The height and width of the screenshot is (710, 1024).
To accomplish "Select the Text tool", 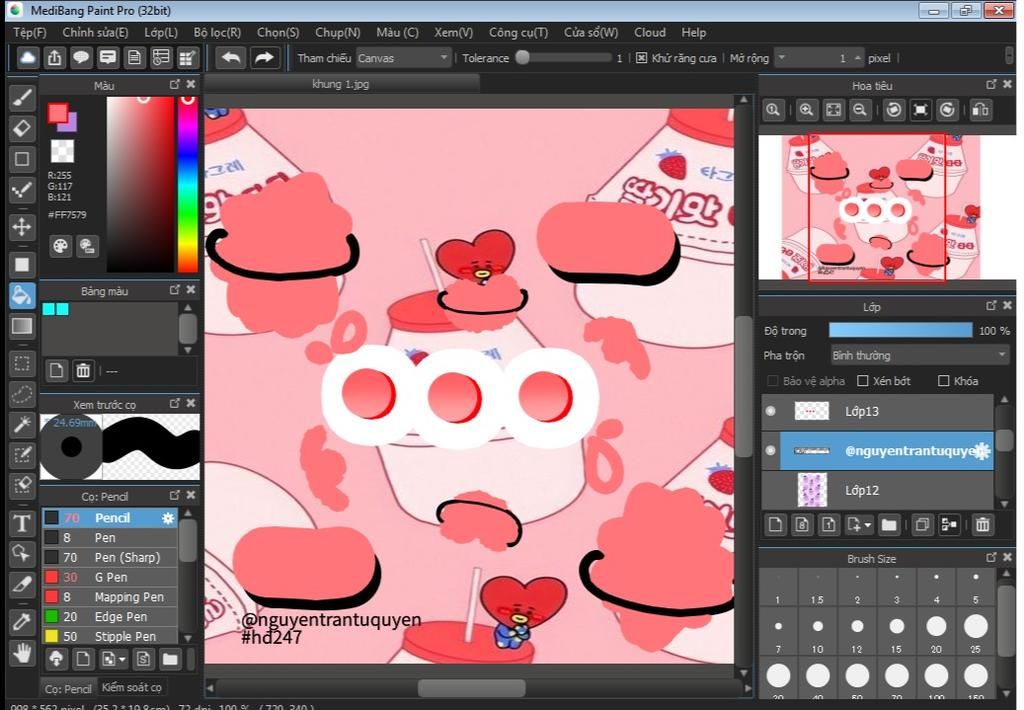I will coord(22,523).
